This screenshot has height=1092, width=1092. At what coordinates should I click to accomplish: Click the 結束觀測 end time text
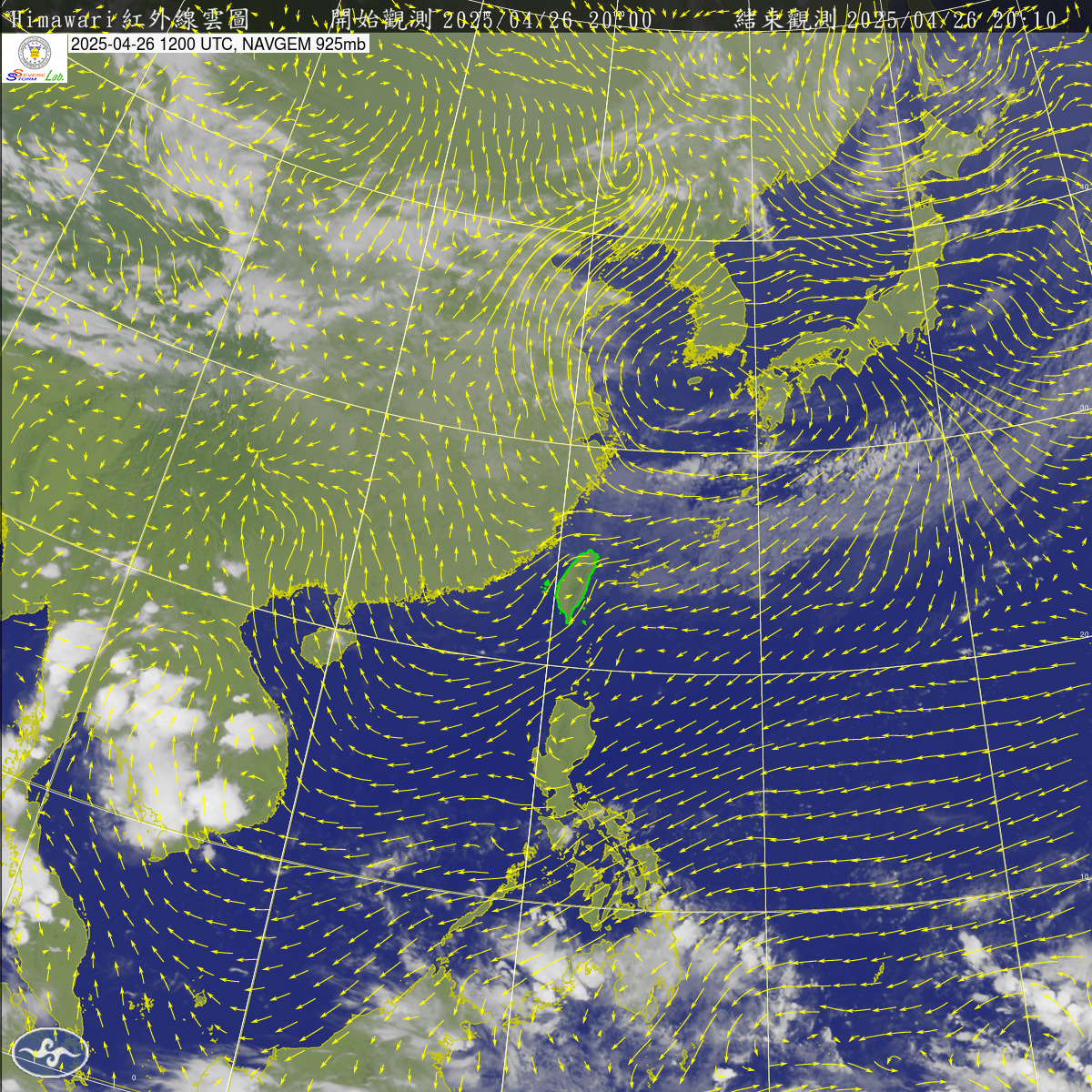(896, 19)
